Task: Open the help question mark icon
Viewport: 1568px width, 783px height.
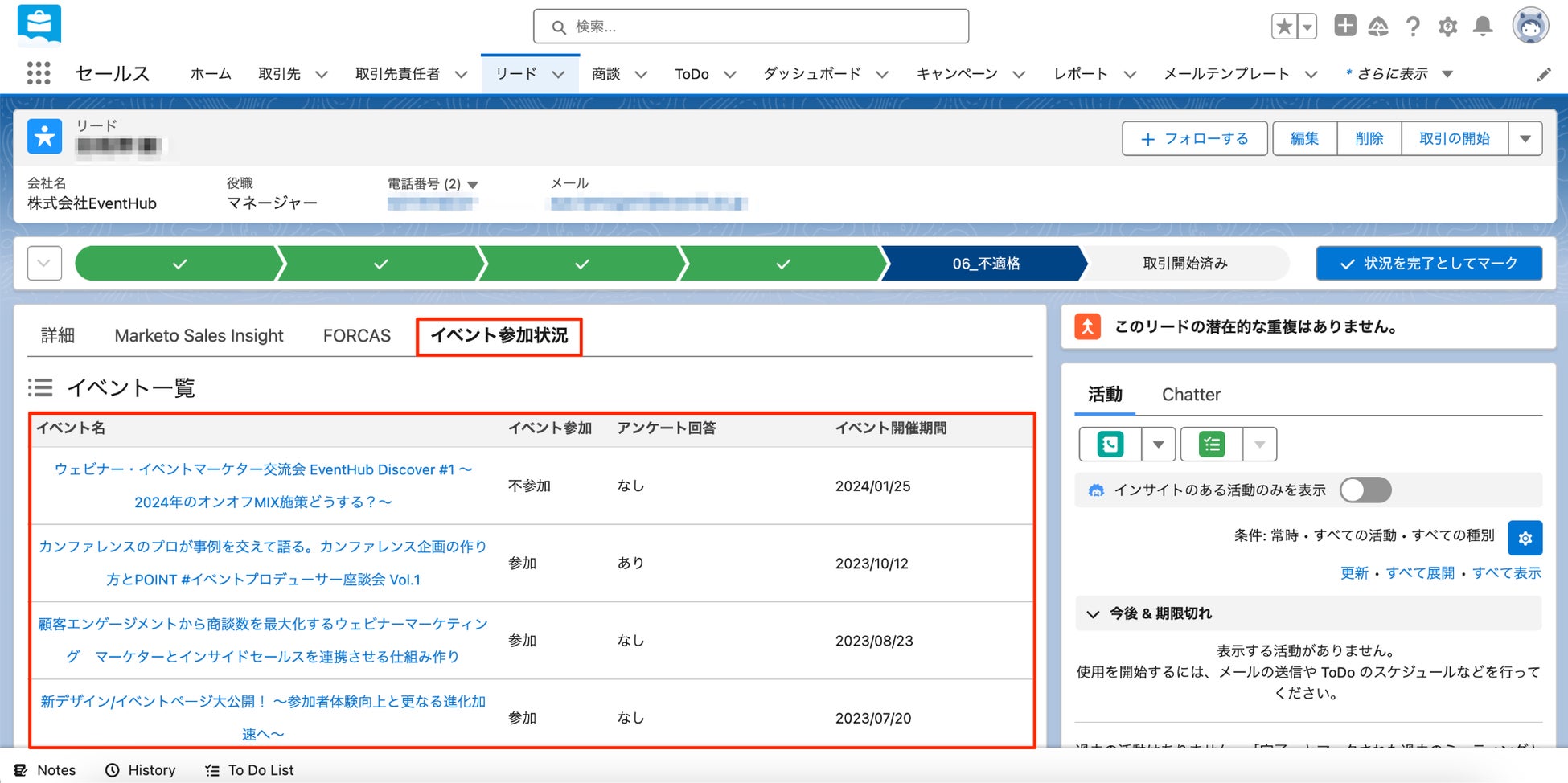Action: tap(1413, 27)
